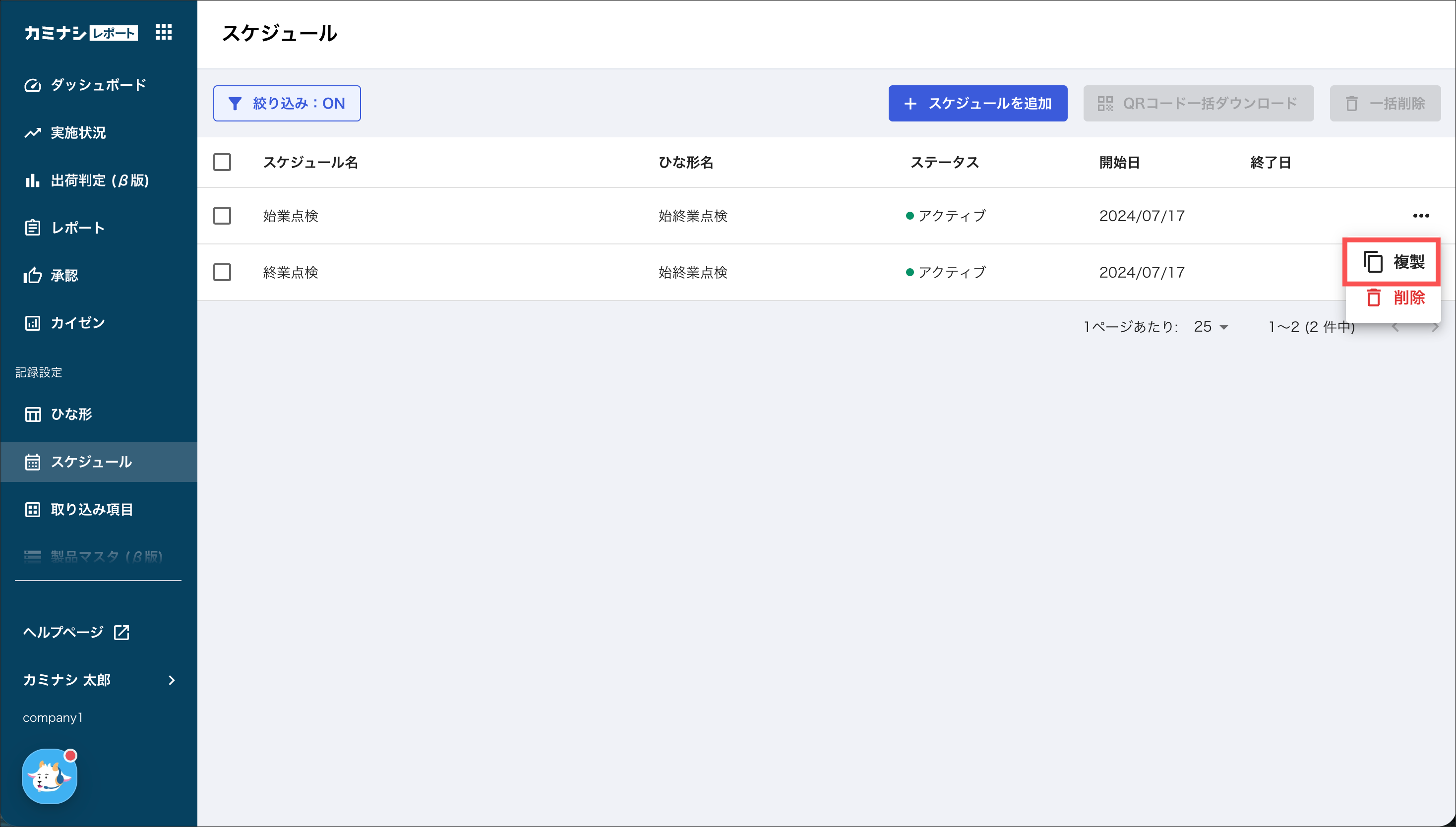
Task: Open the app grid launcher icon
Action: point(164,32)
